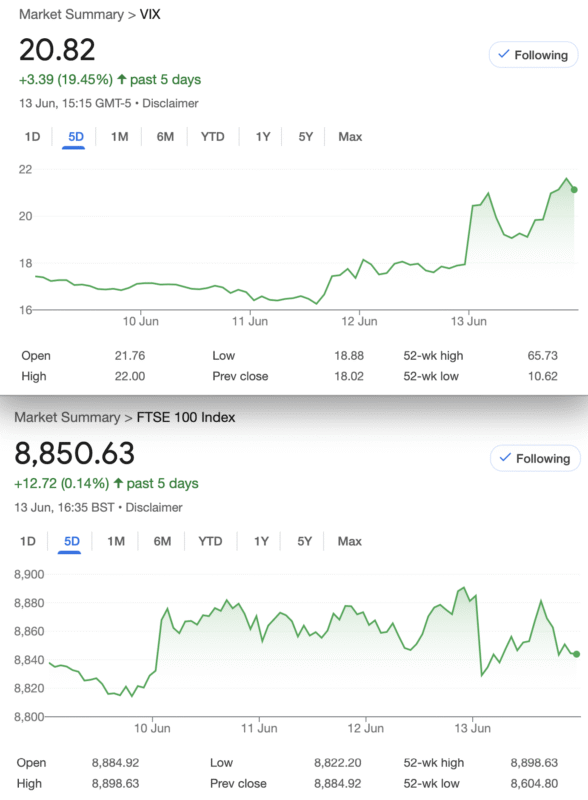Show VIX year-to-date with YTD tab
588x800 pixels.
pyautogui.click(x=213, y=137)
